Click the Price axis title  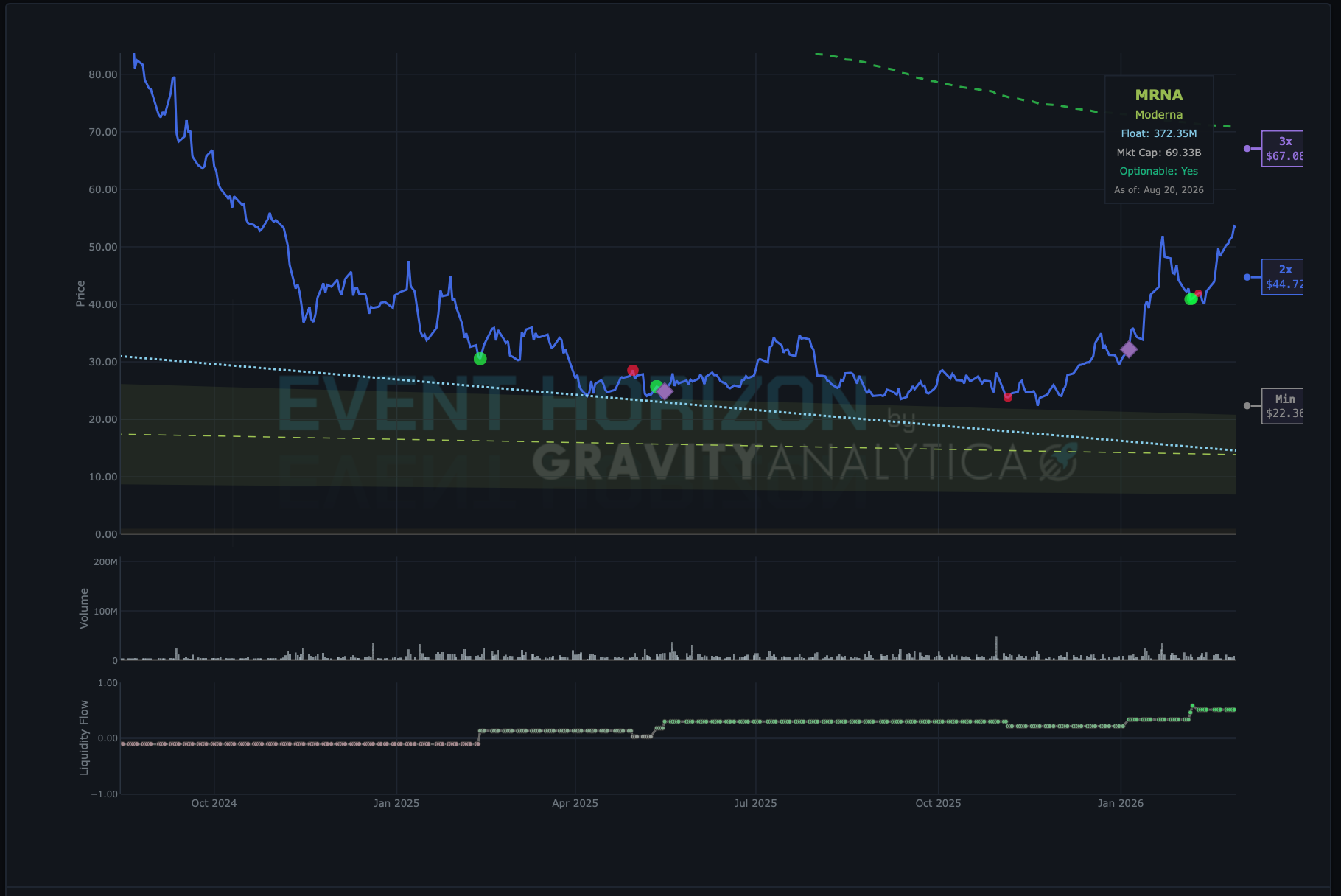(80, 293)
